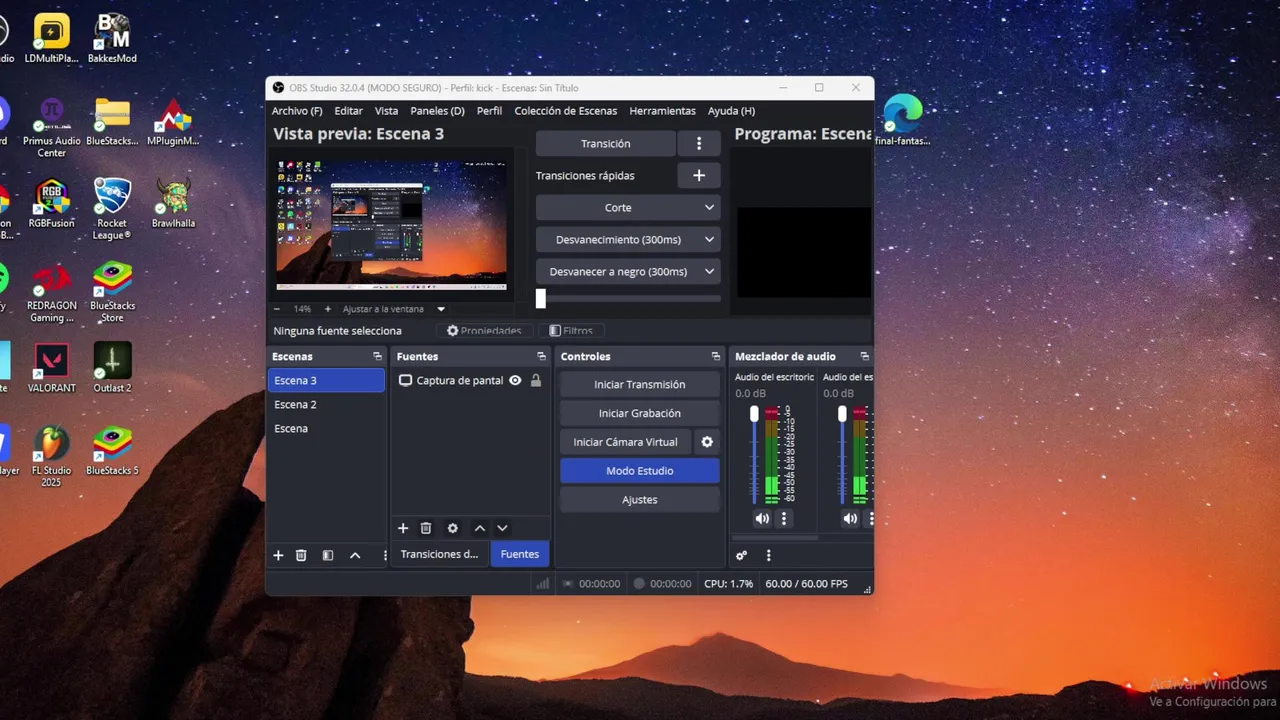Screen dimensions: 1280x720
Task: Mute the second audio channel speaker
Action: pos(850,518)
